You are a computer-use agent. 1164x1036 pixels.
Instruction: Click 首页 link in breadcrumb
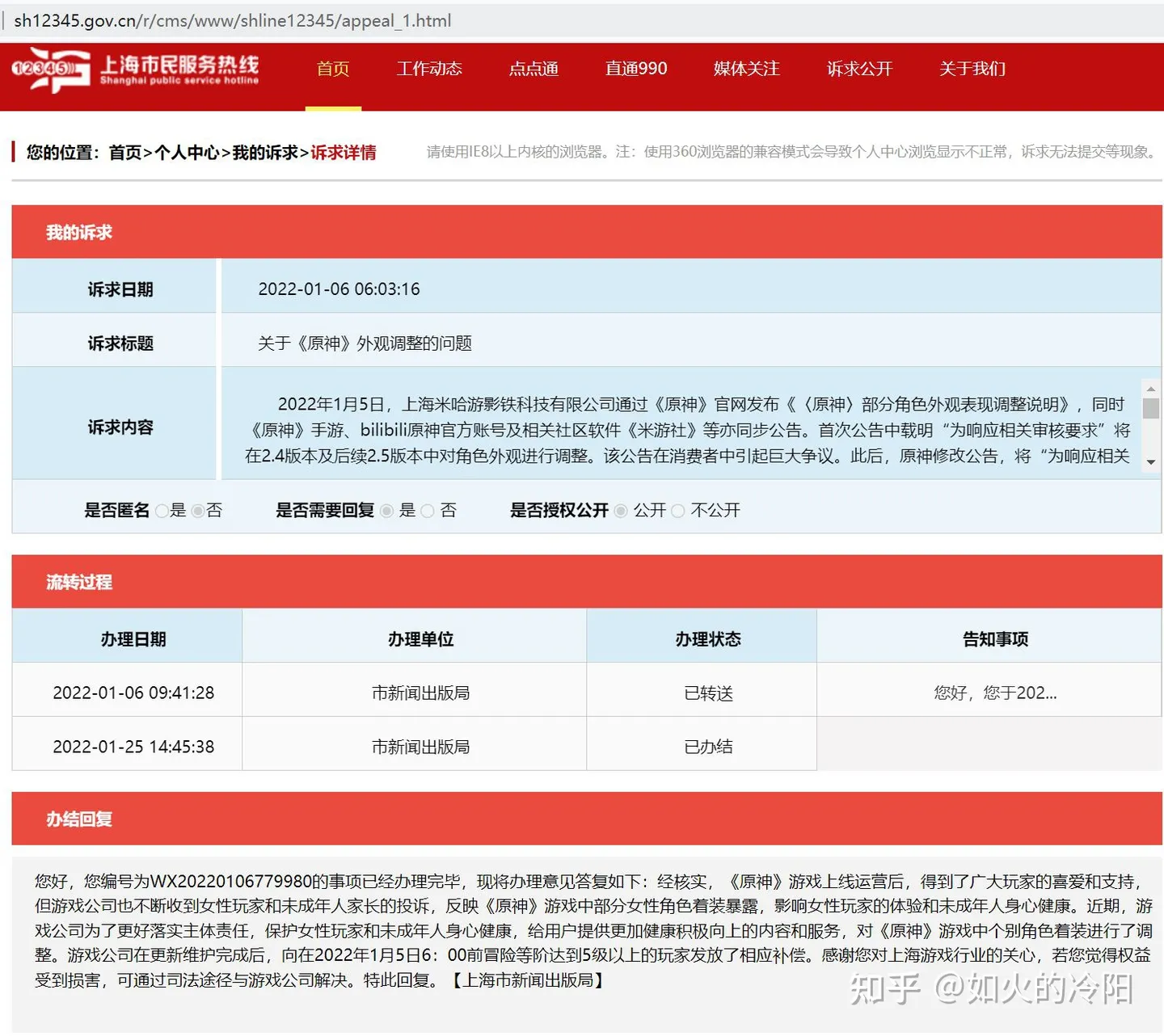tap(125, 153)
